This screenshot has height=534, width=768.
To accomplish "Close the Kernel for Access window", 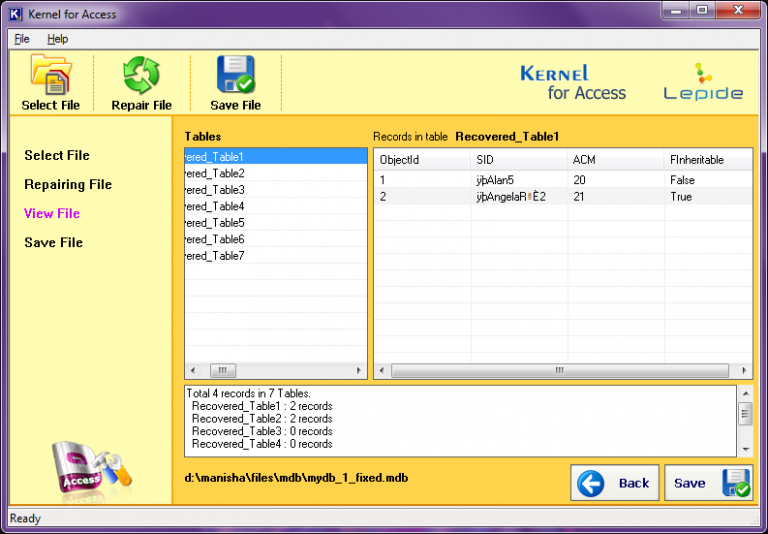I will (x=738, y=10).
